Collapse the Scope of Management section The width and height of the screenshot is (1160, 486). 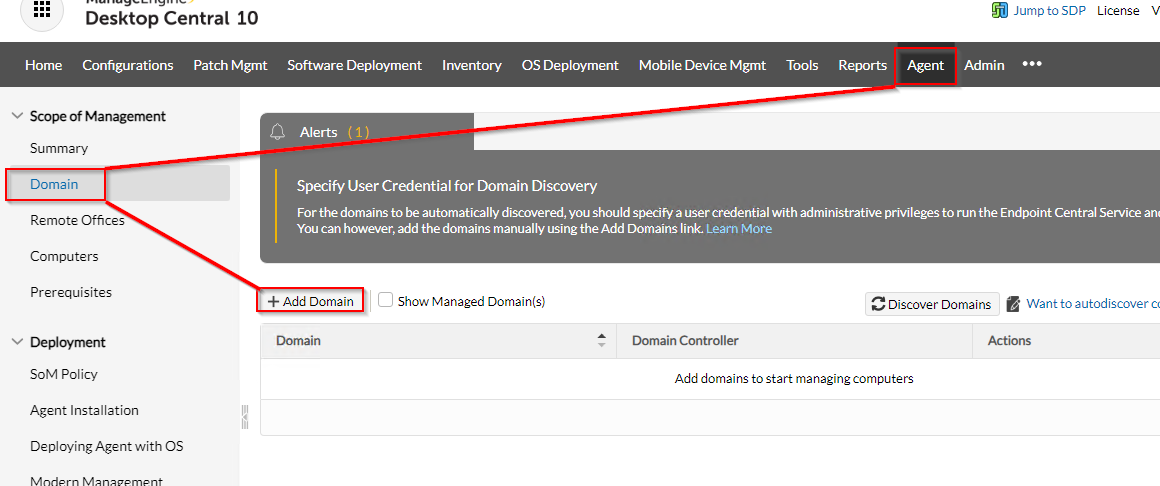[18, 116]
